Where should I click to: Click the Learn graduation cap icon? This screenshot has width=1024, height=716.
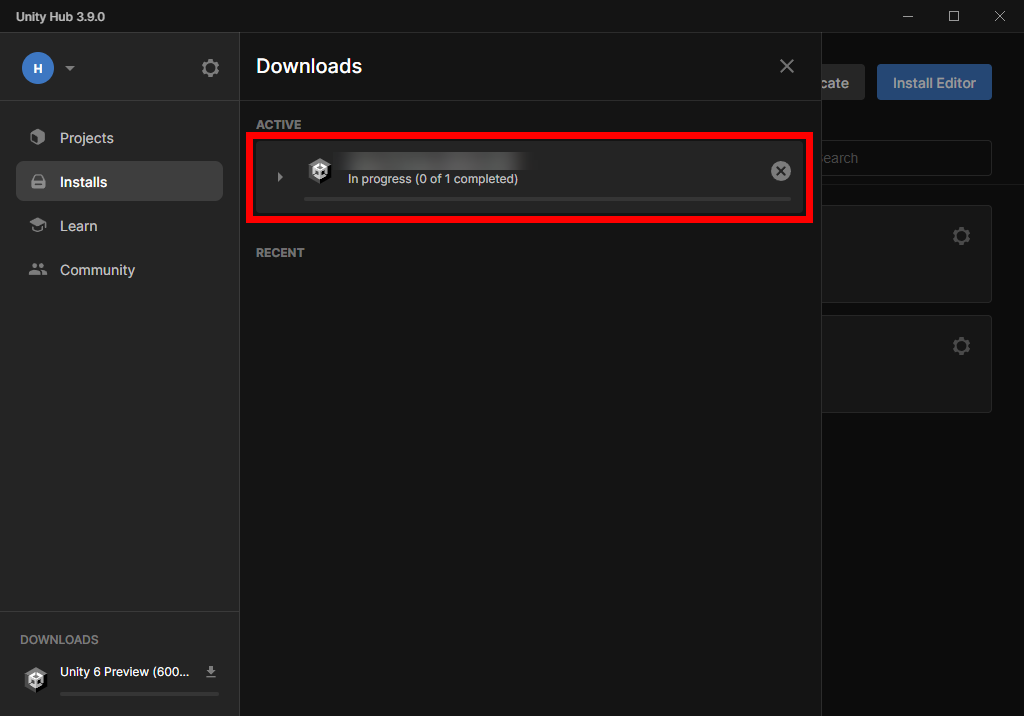(x=38, y=225)
